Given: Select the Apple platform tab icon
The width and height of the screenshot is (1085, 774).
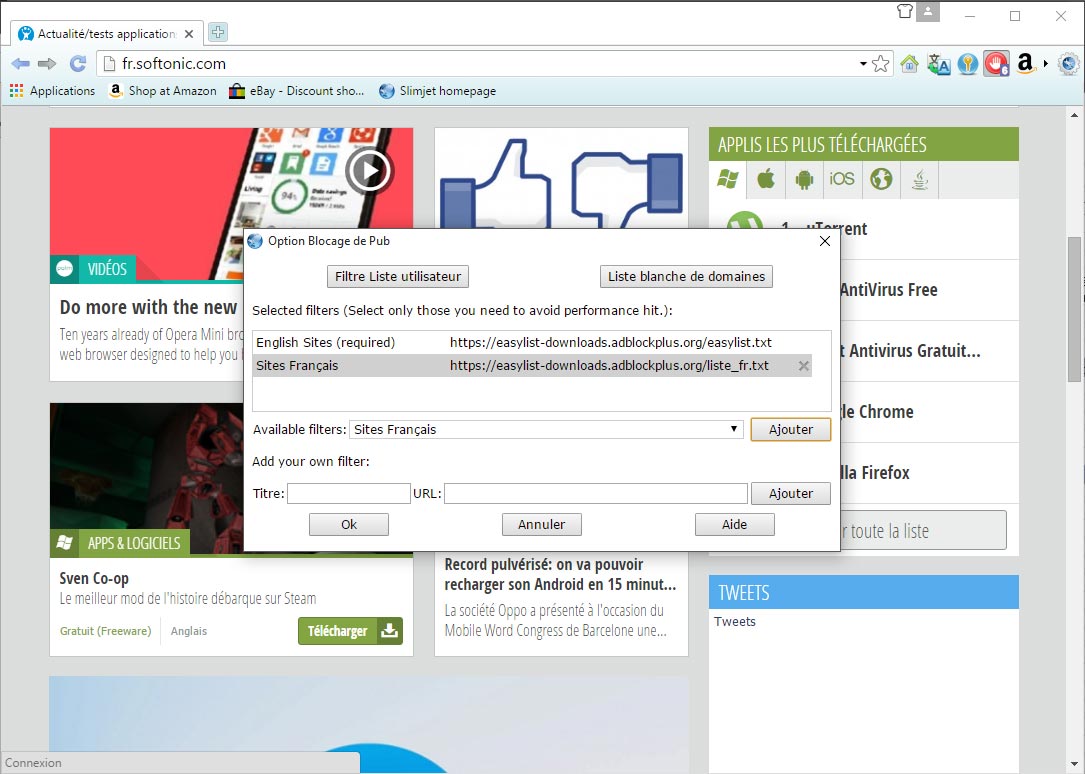Looking at the screenshot, I should pyautogui.click(x=766, y=179).
